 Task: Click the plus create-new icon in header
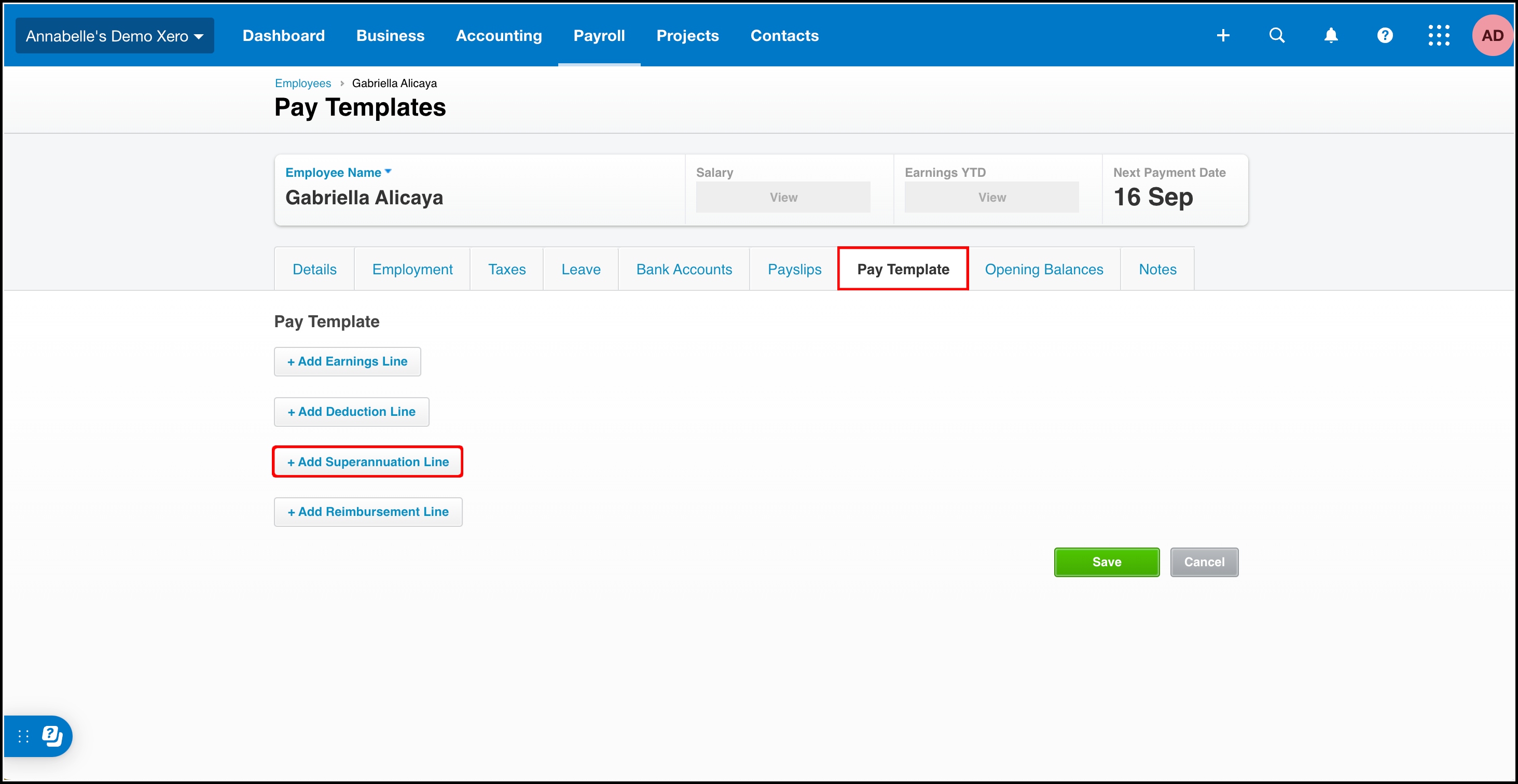pos(1223,35)
